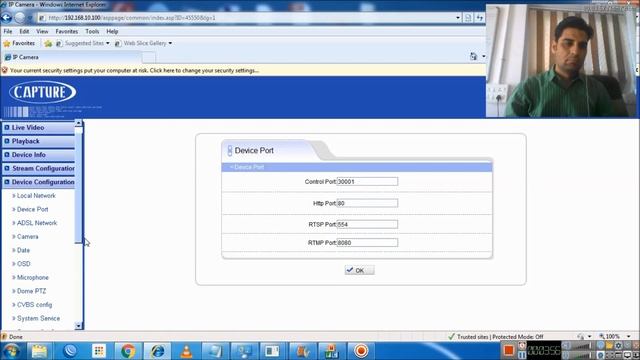This screenshot has width=640, height=360.
Task: Open OSD settings in sidebar
Action: pyautogui.click(x=23, y=264)
